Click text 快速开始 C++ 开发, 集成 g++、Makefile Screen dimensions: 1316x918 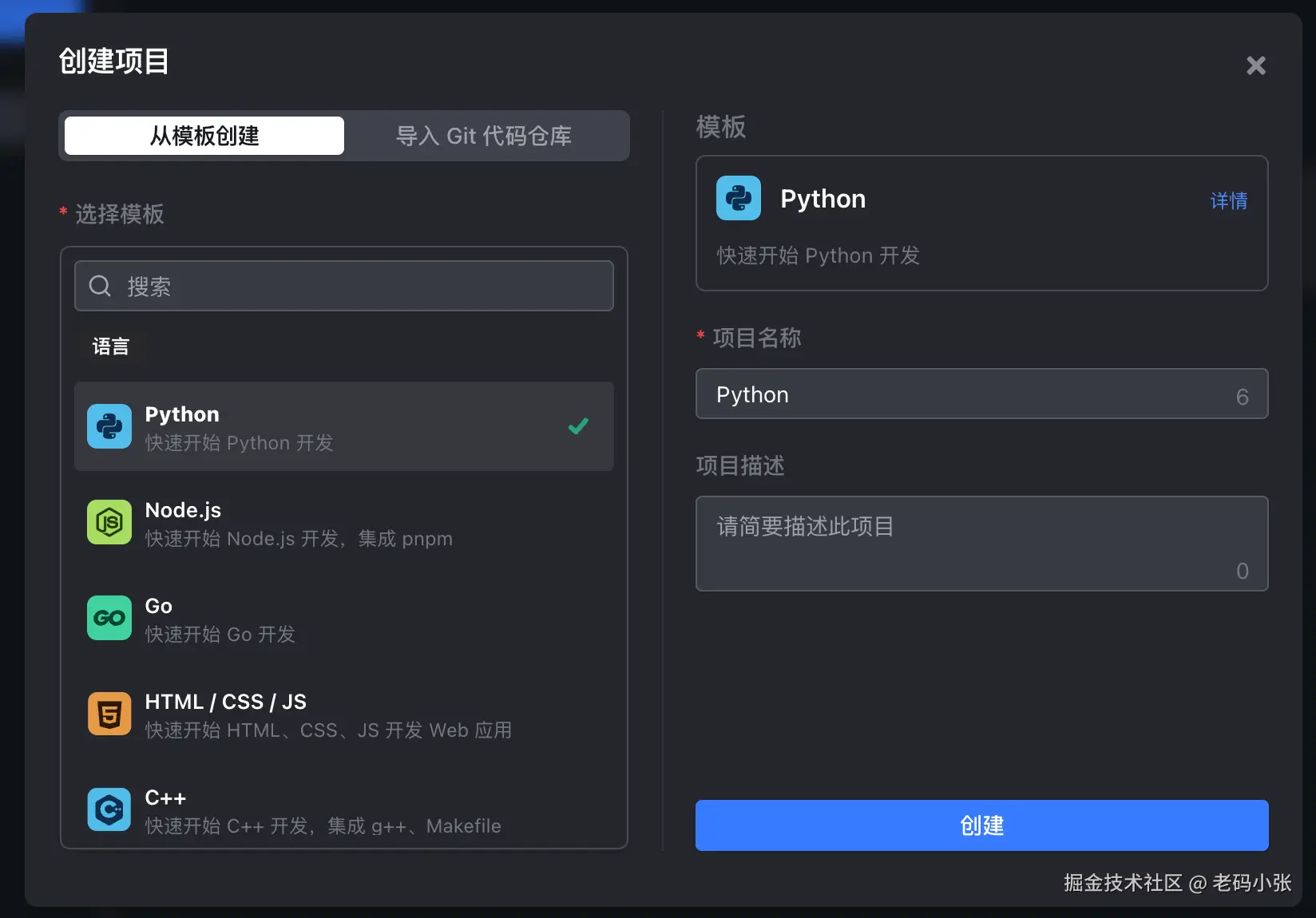pos(323,826)
